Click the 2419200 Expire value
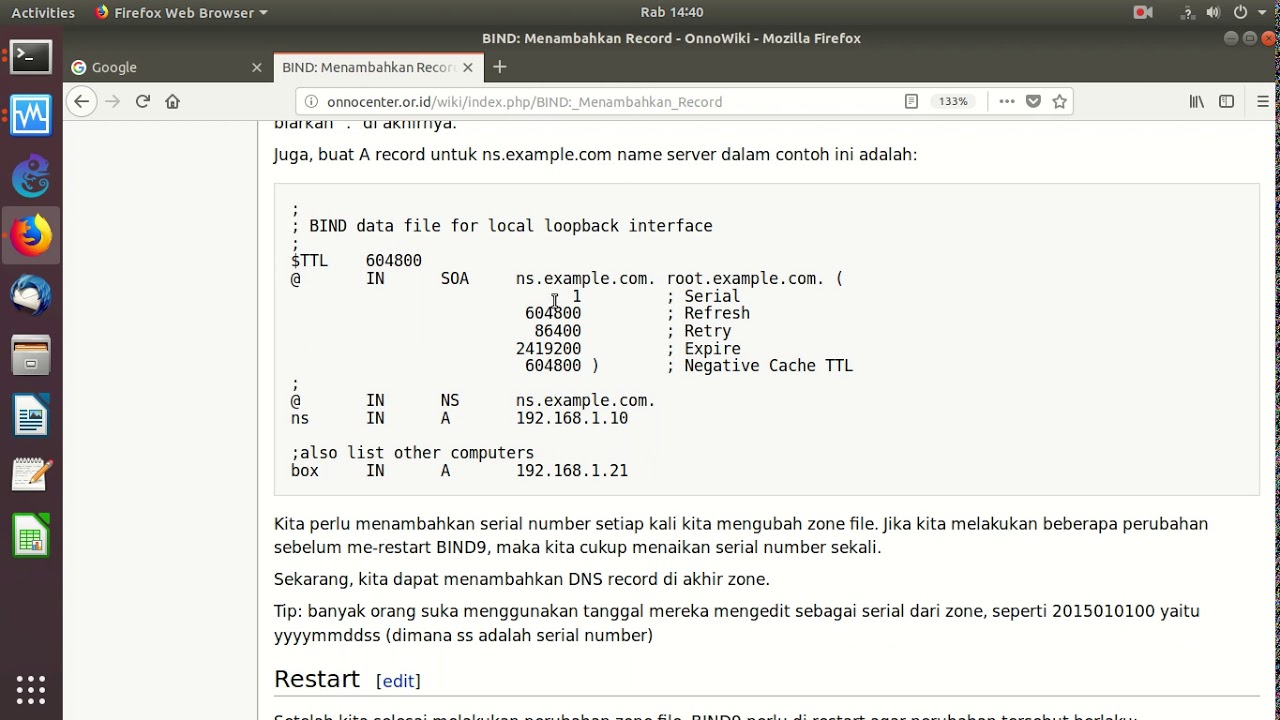1280x720 pixels. coord(548,349)
